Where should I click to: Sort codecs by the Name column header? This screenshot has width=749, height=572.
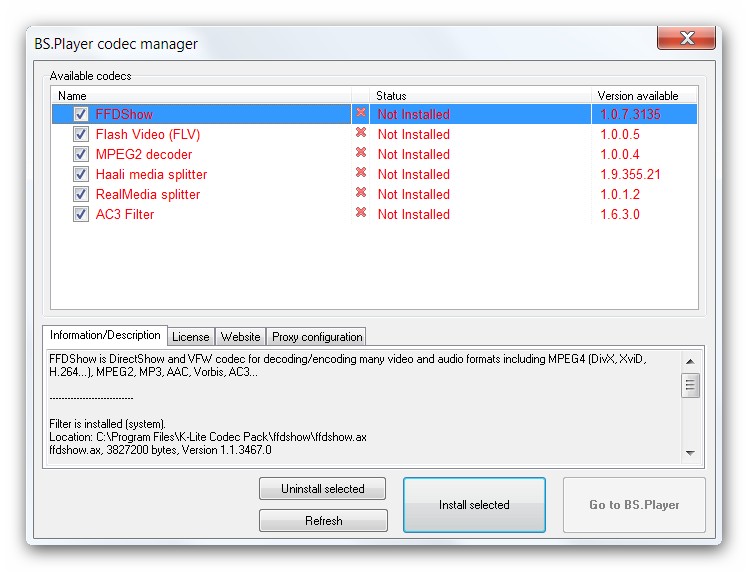(x=200, y=96)
